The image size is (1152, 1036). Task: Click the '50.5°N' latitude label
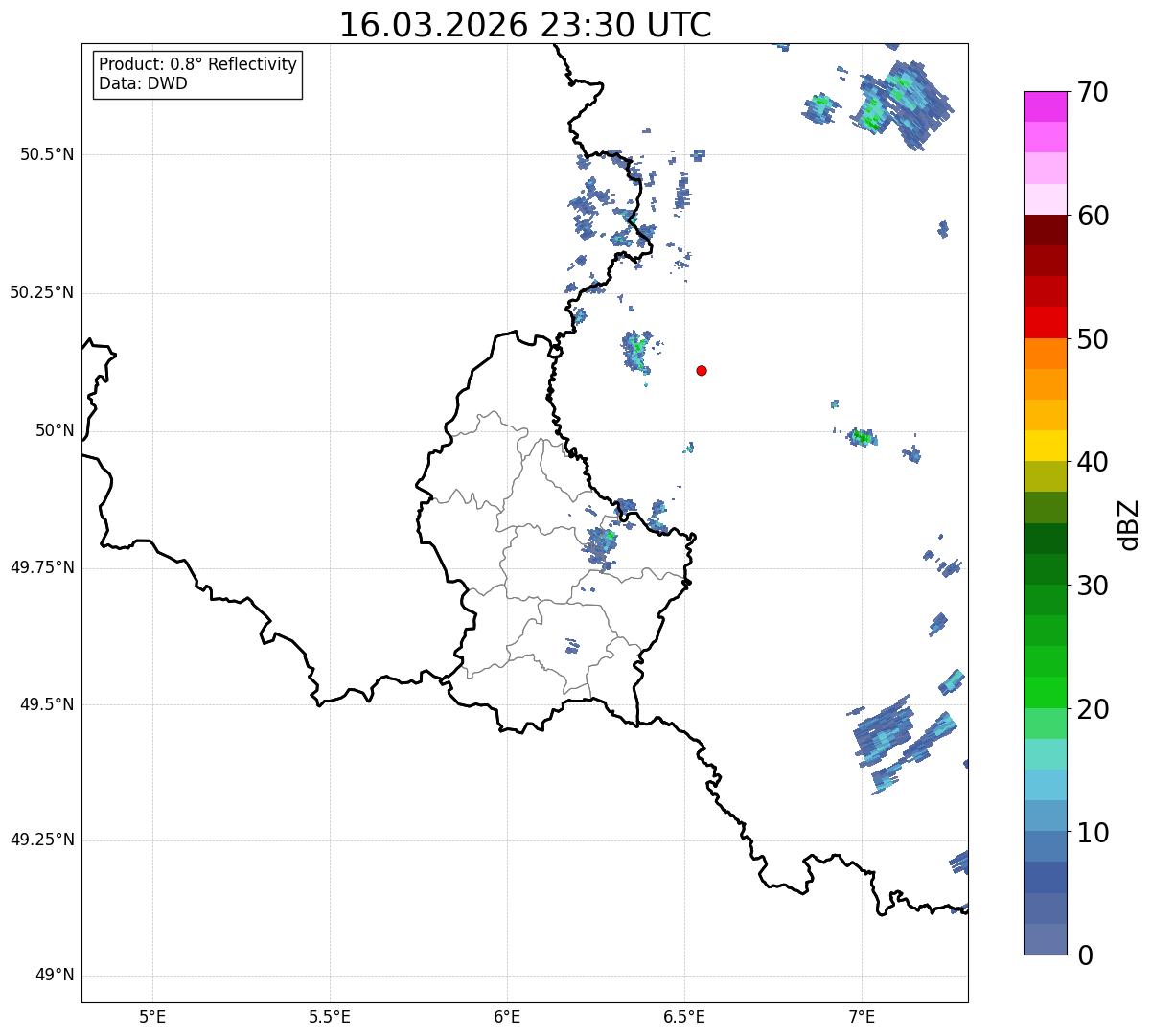47,154
